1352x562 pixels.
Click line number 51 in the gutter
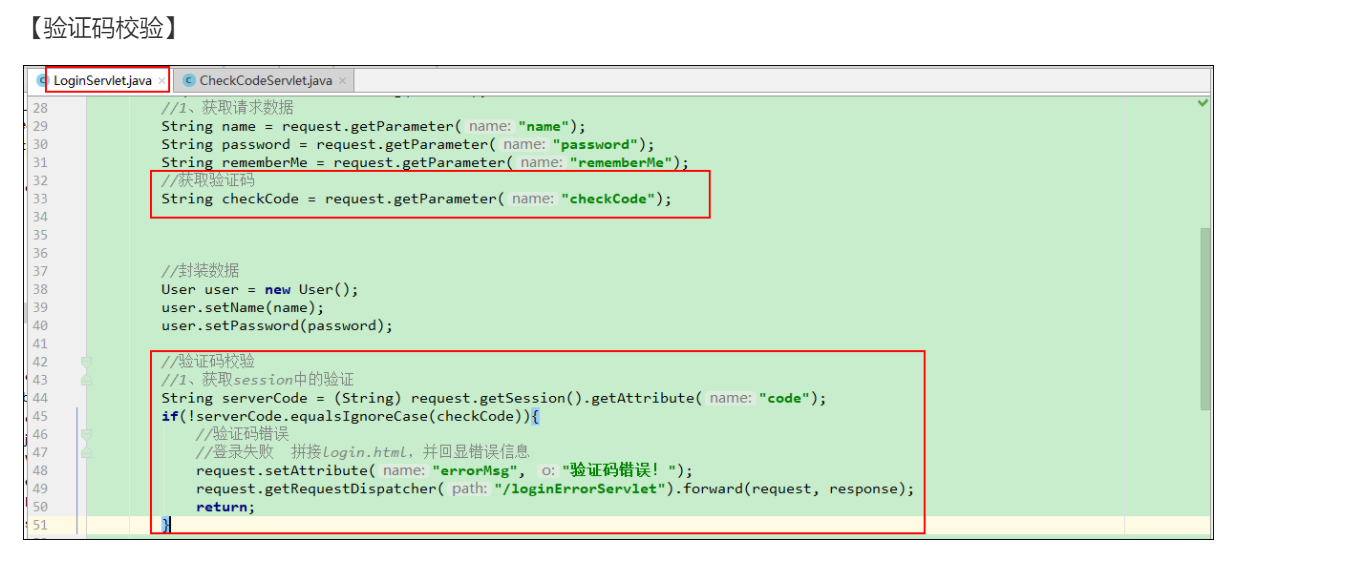click(40, 524)
